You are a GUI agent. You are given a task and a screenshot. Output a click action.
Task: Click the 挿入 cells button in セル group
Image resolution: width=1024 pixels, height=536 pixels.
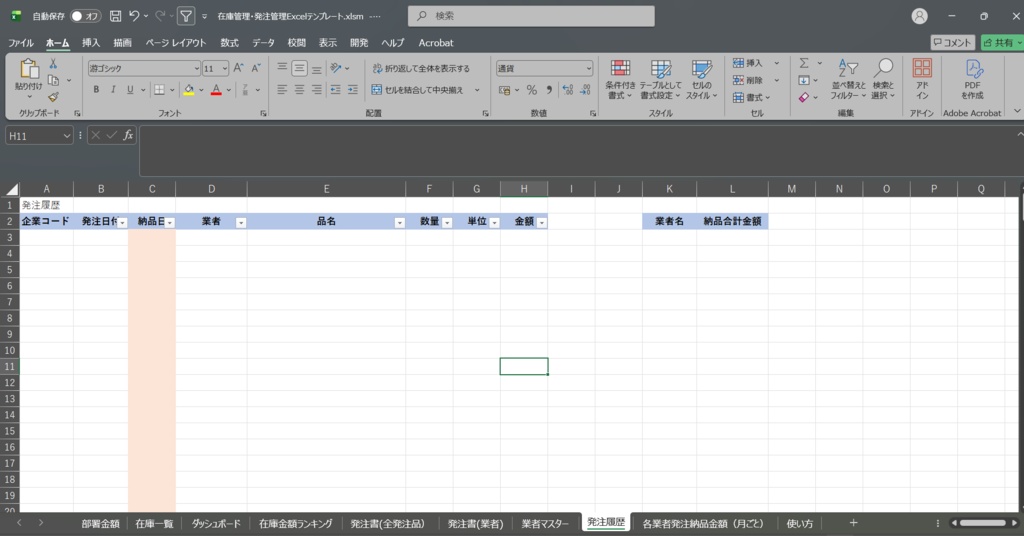[748, 63]
